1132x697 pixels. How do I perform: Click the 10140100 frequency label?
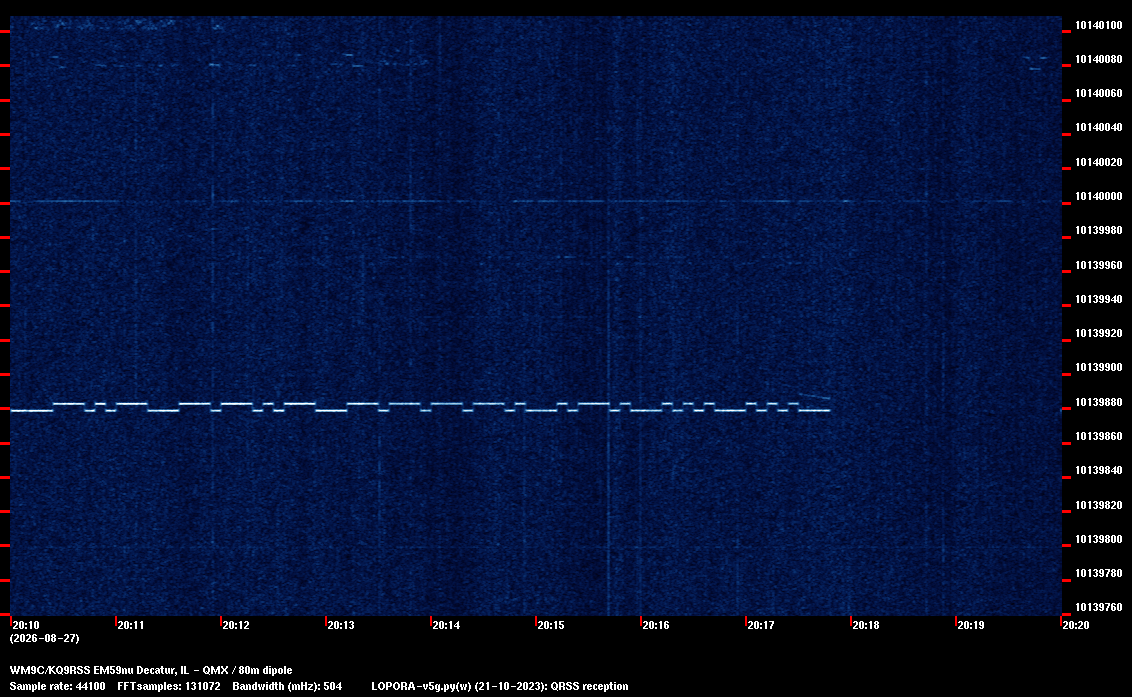[x=1099, y=25]
